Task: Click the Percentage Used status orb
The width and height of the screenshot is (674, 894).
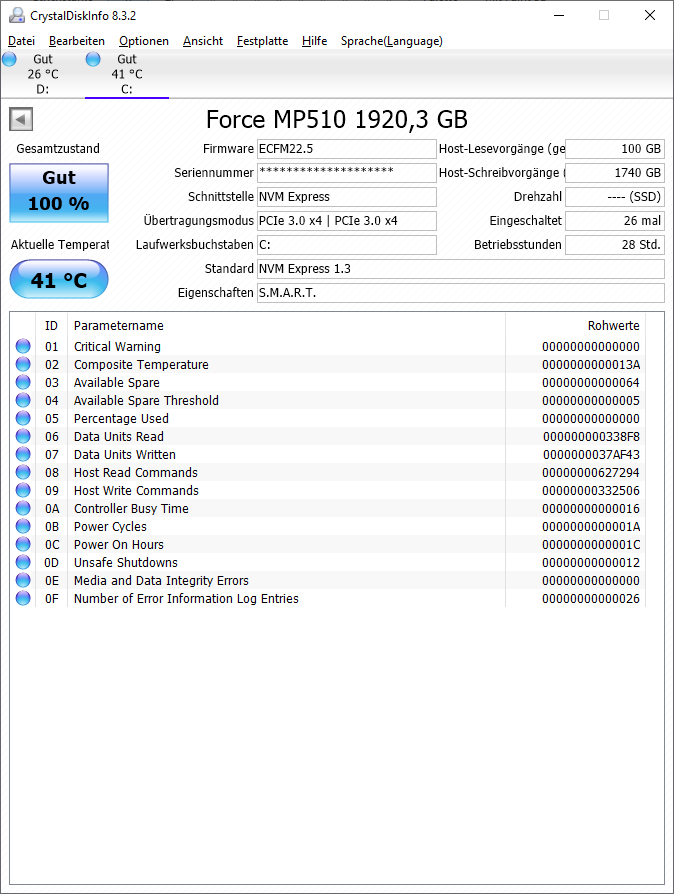Action: coord(23,418)
